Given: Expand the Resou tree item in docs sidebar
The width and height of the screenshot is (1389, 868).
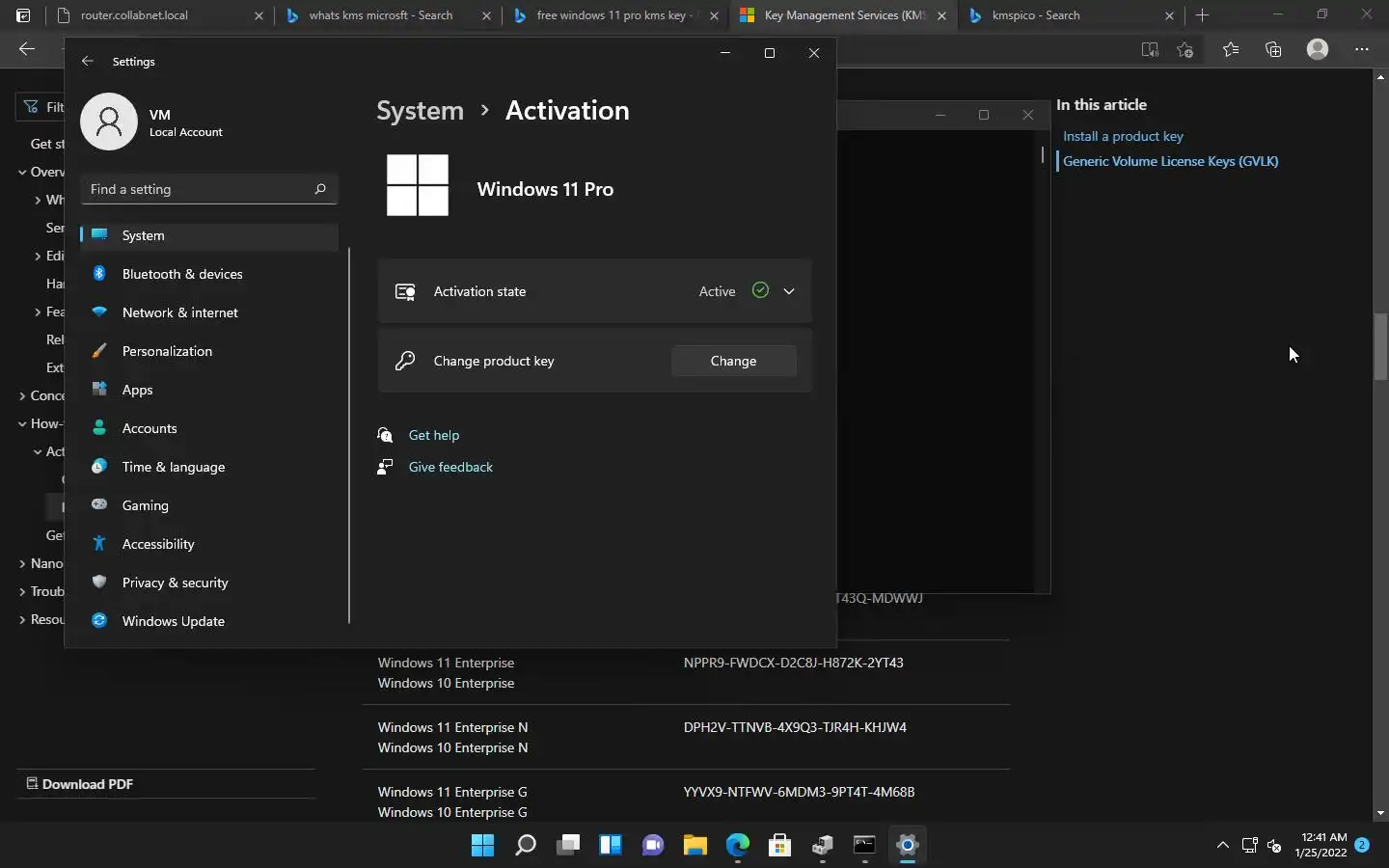Looking at the screenshot, I should (22, 619).
